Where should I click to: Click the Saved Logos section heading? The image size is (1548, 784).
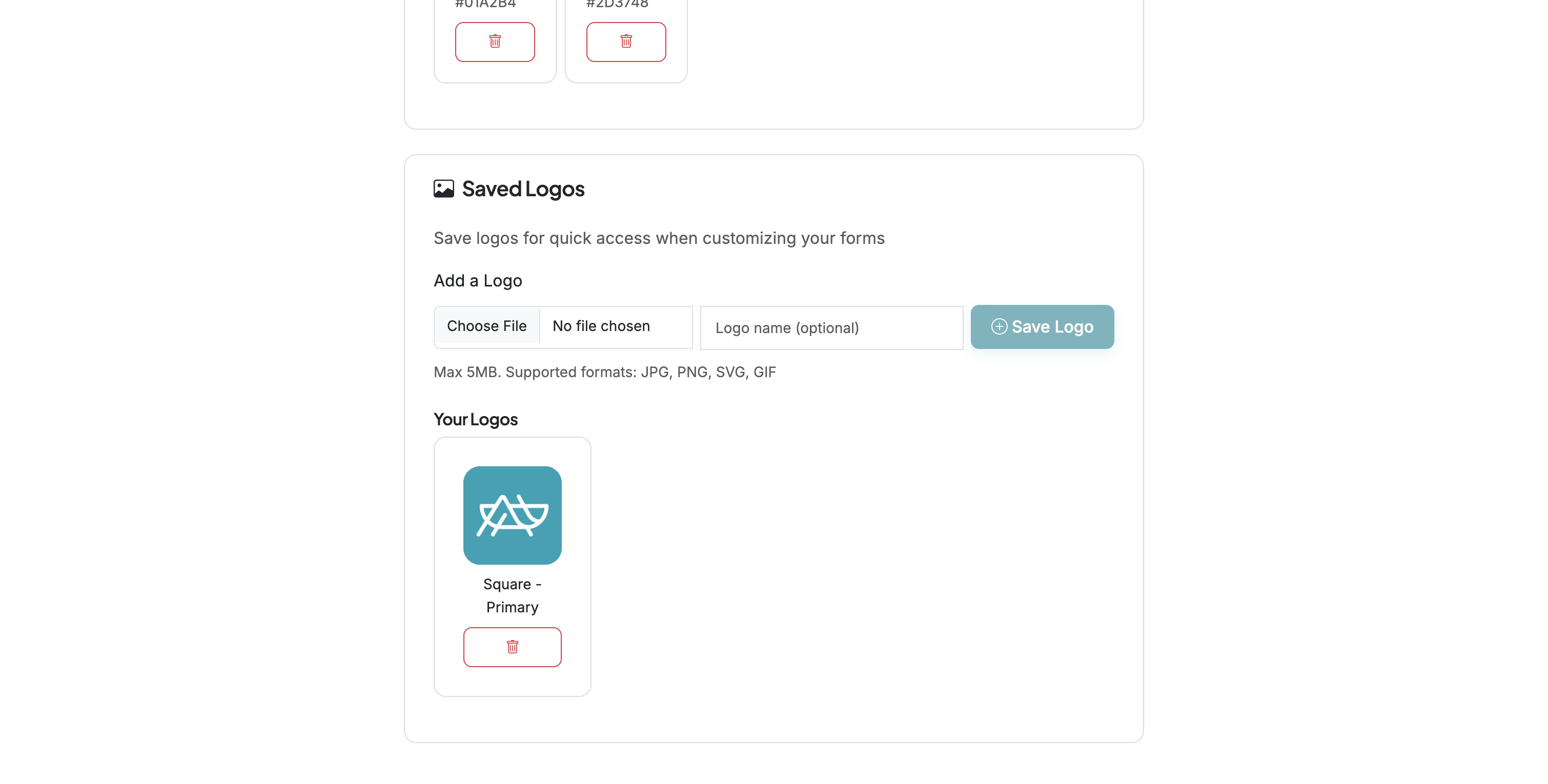pos(522,188)
